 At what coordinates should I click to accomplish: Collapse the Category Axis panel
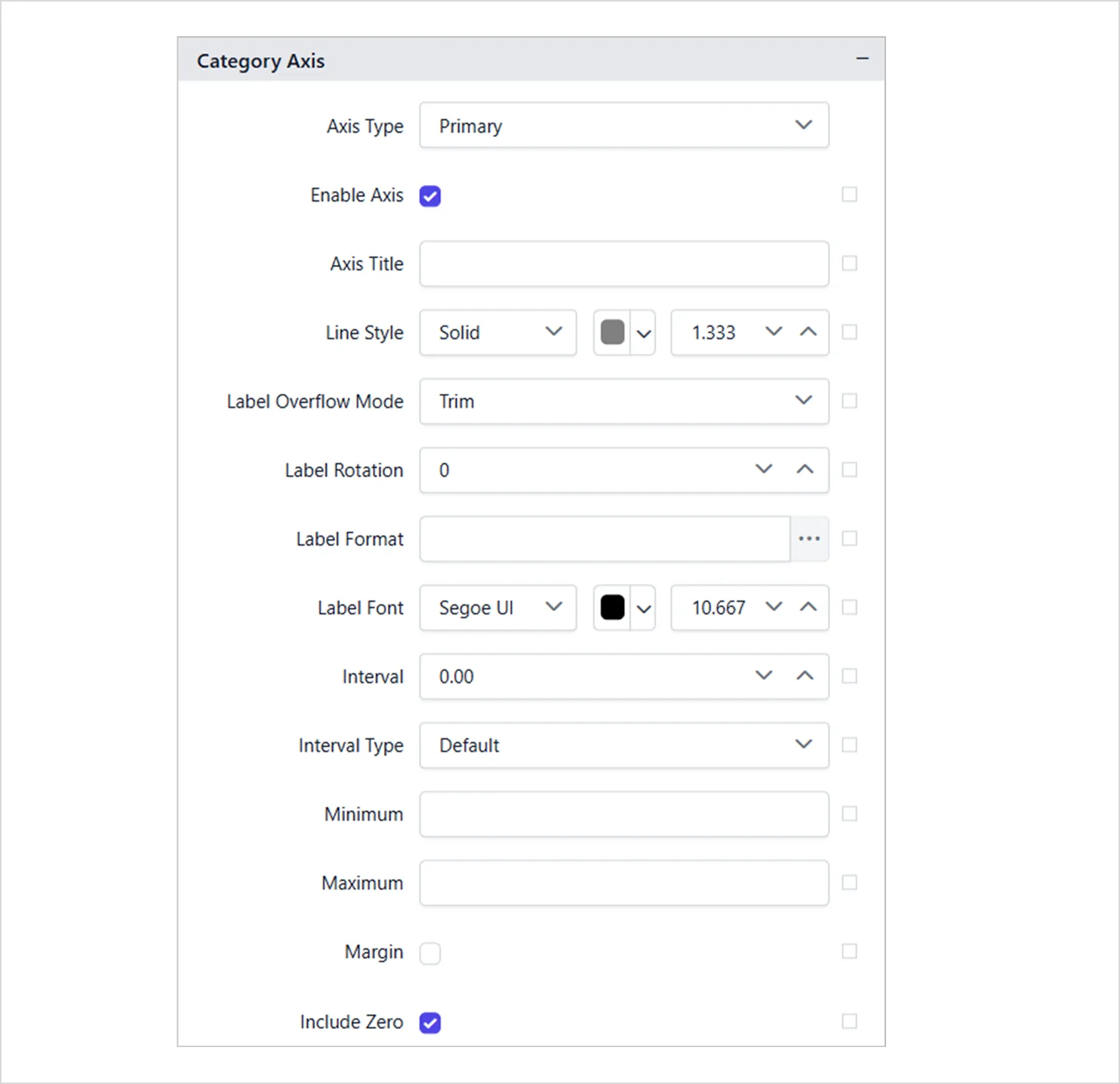click(x=862, y=59)
